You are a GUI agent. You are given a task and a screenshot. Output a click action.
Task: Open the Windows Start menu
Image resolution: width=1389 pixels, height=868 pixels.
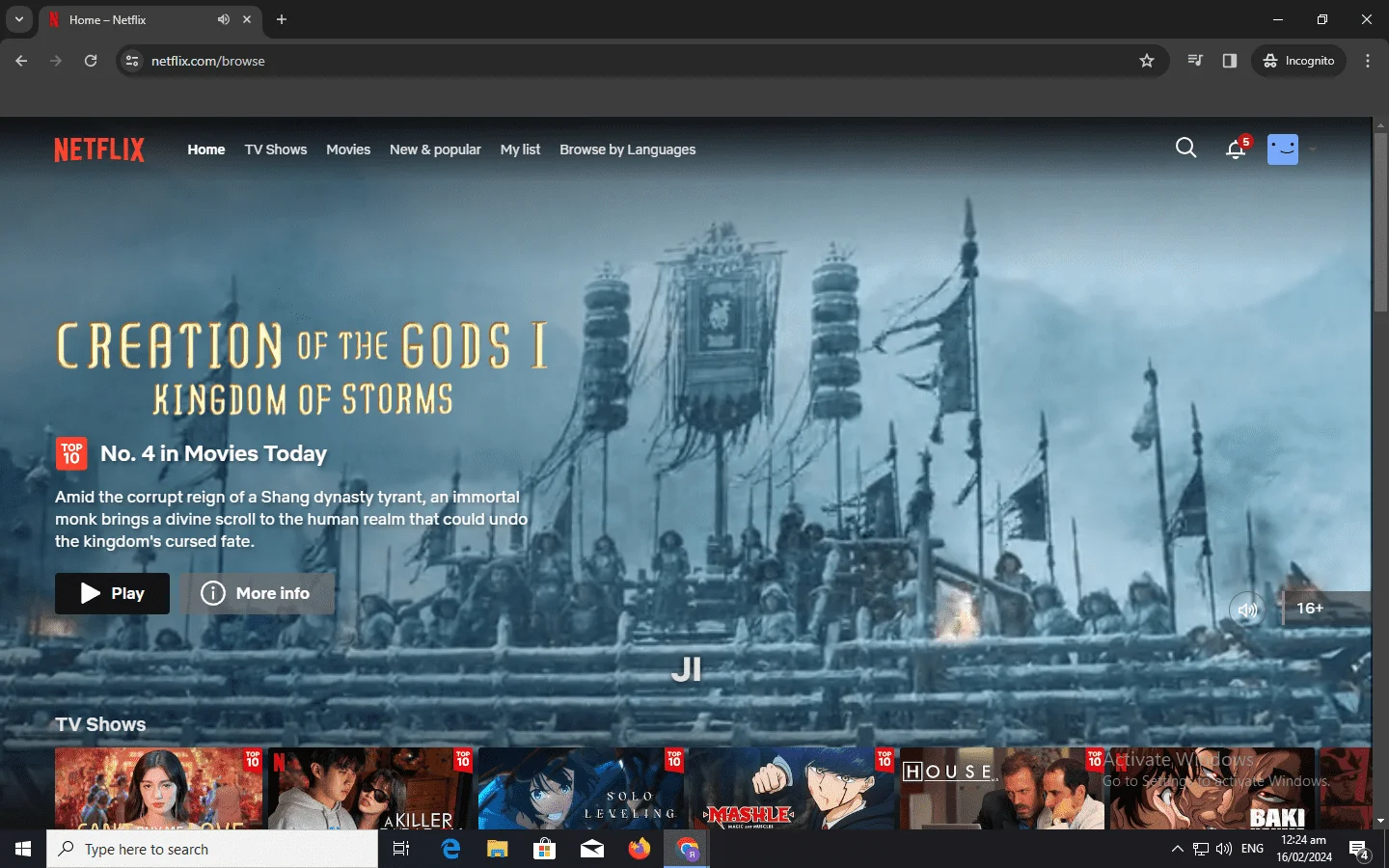(x=23, y=849)
